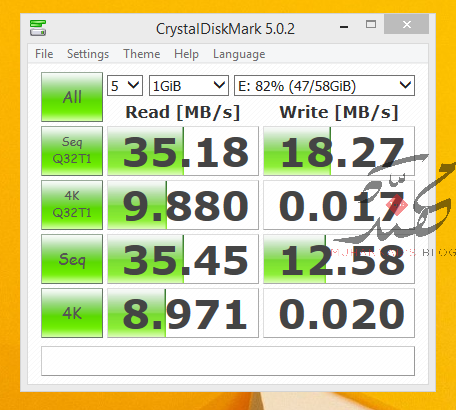456x410 pixels.
Task: Open the drive selector showing E: 82%
Action: (x=324, y=86)
